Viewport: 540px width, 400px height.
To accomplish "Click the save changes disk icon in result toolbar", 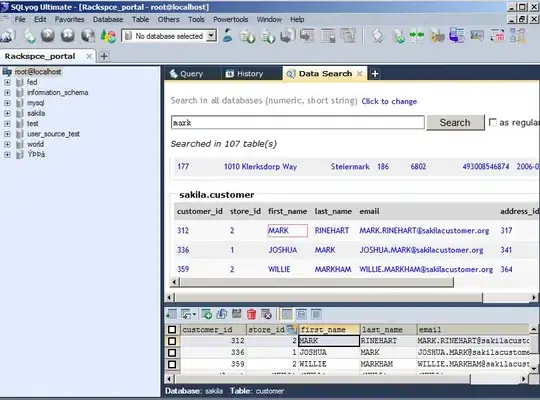I will pyautogui.click(x=237, y=314).
